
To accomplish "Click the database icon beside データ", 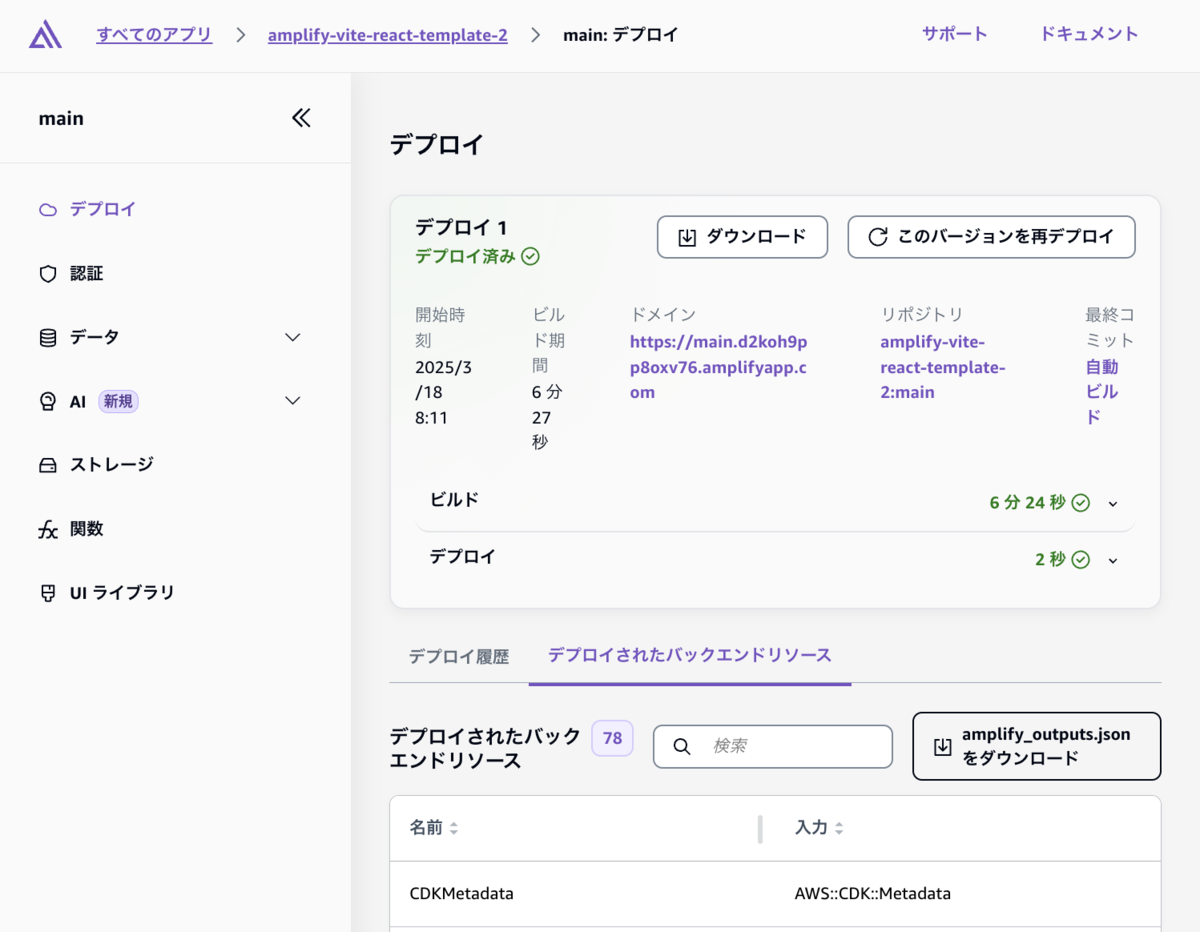I will click(x=48, y=338).
